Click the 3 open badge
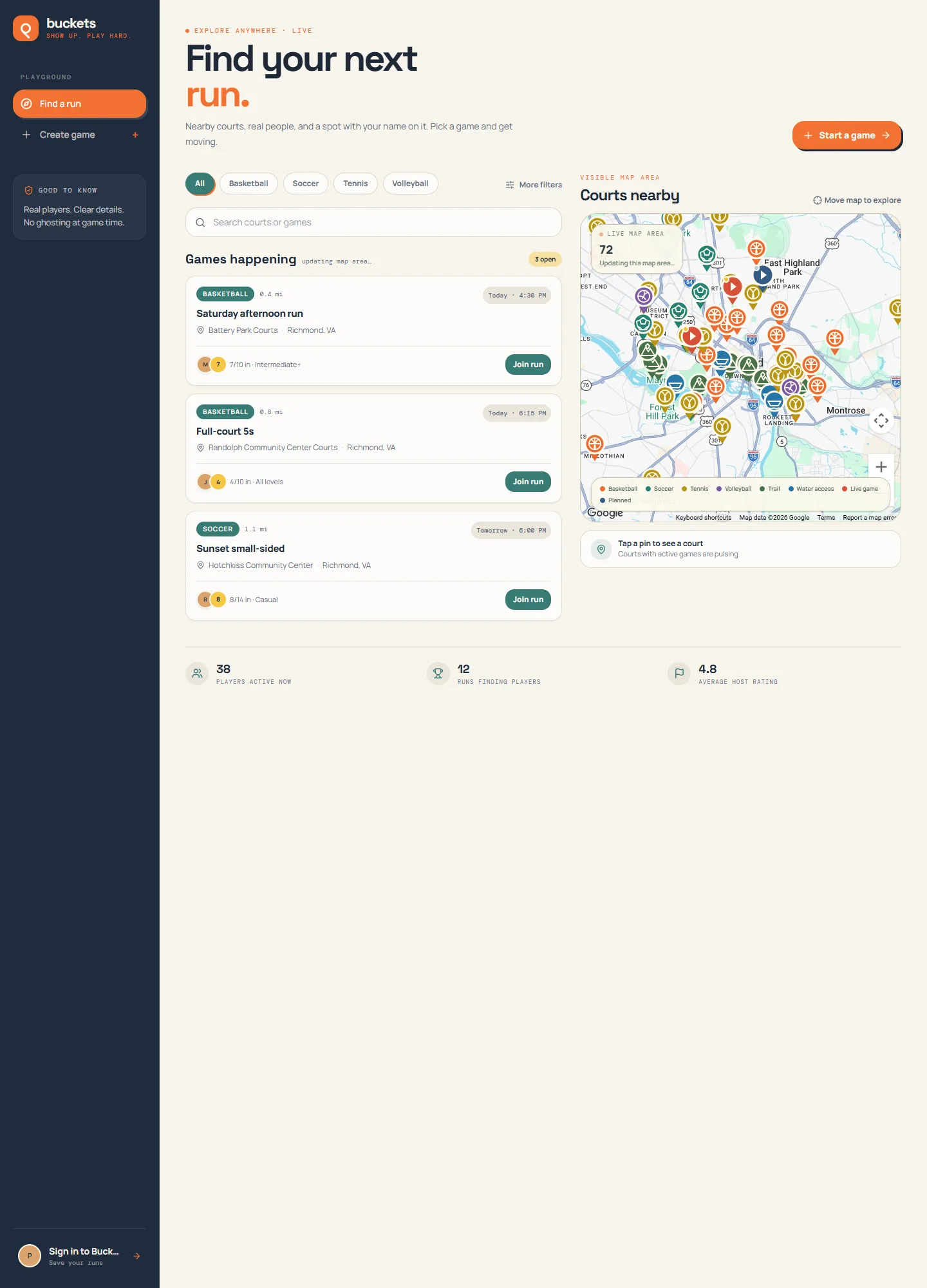Viewport: 927px width, 1288px height. tap(545, 260)
